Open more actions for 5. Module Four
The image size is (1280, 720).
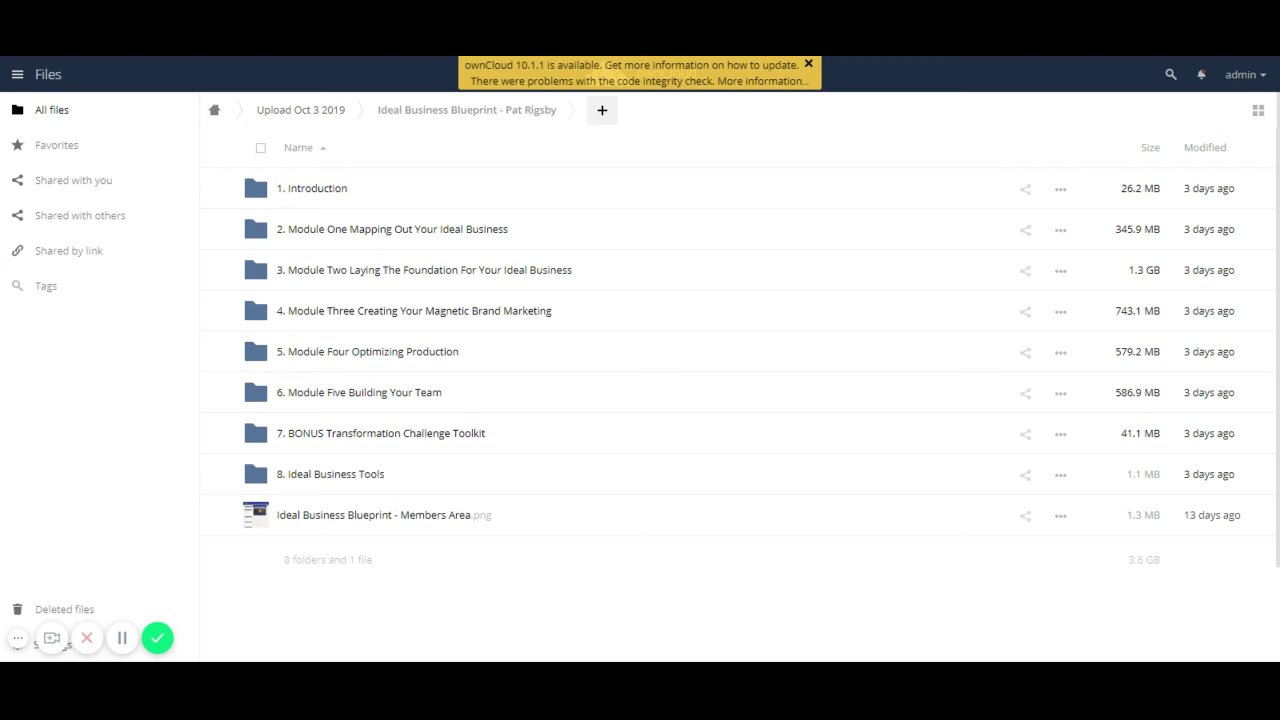(1060, 353)
